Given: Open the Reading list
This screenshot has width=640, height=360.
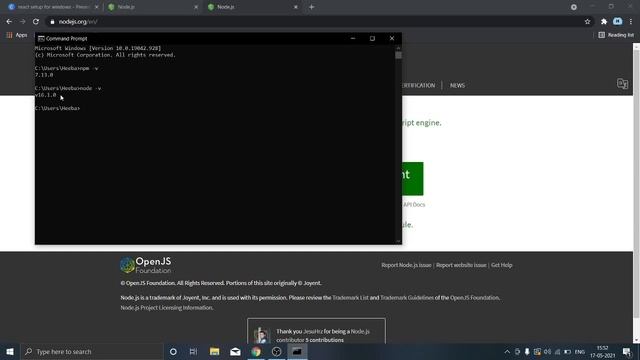Looking at the screenshot, I should click(x=616, y=35).
